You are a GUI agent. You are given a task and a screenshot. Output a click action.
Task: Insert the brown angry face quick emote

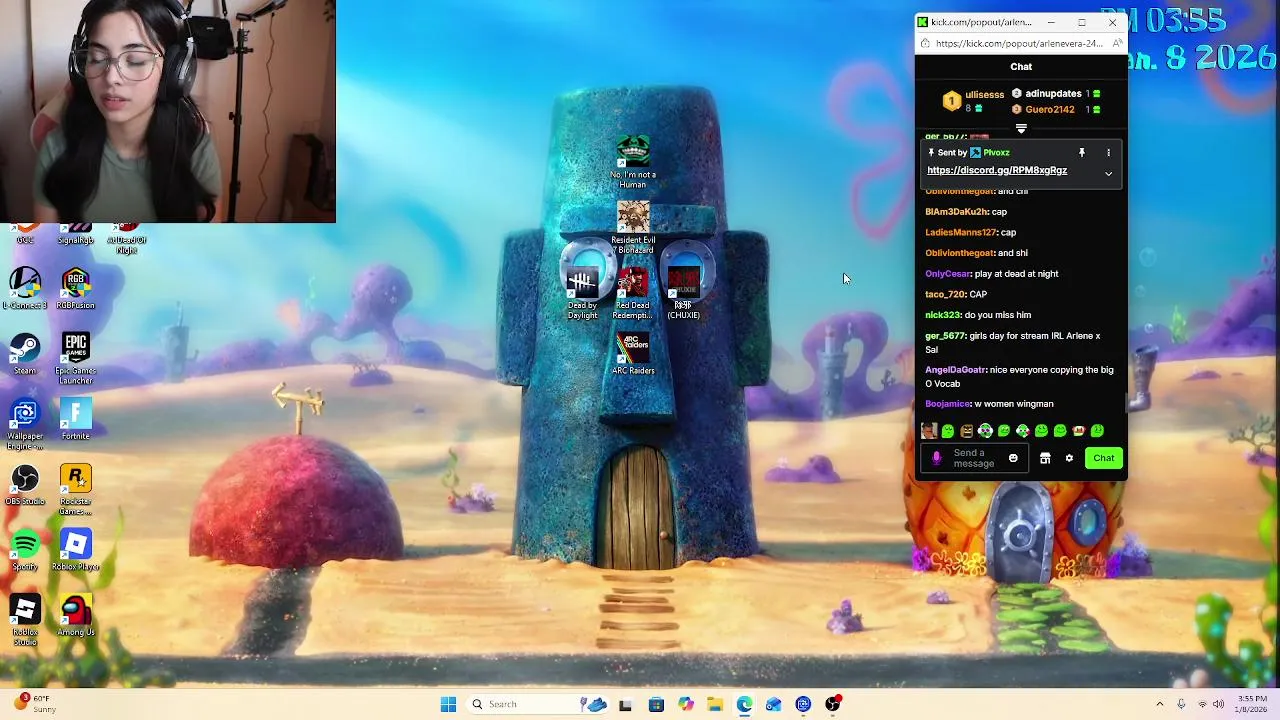click(x=966, y=431)
